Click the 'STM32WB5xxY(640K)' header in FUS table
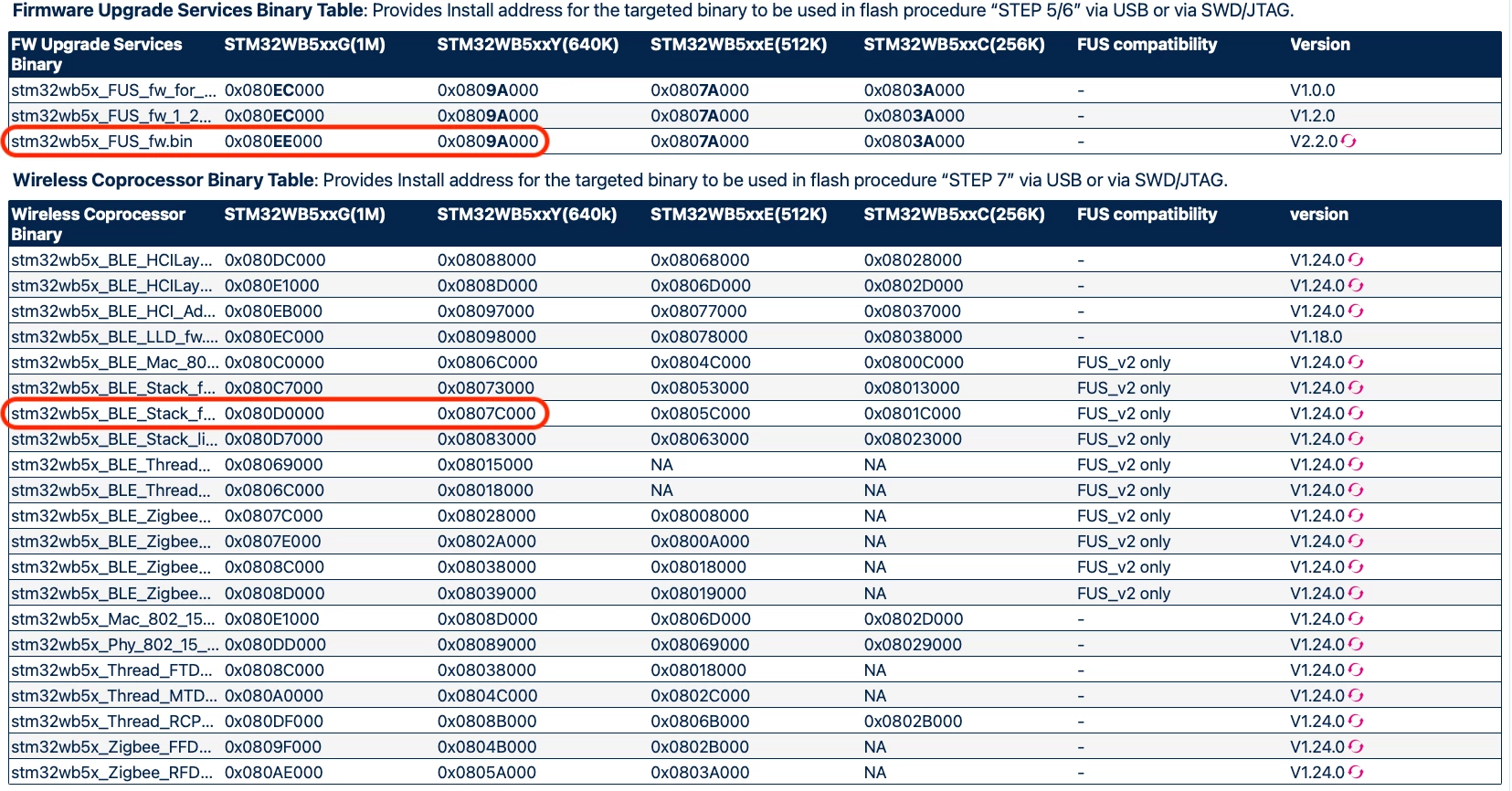The width and height of the screenshot is (1512, 791). 528,44
